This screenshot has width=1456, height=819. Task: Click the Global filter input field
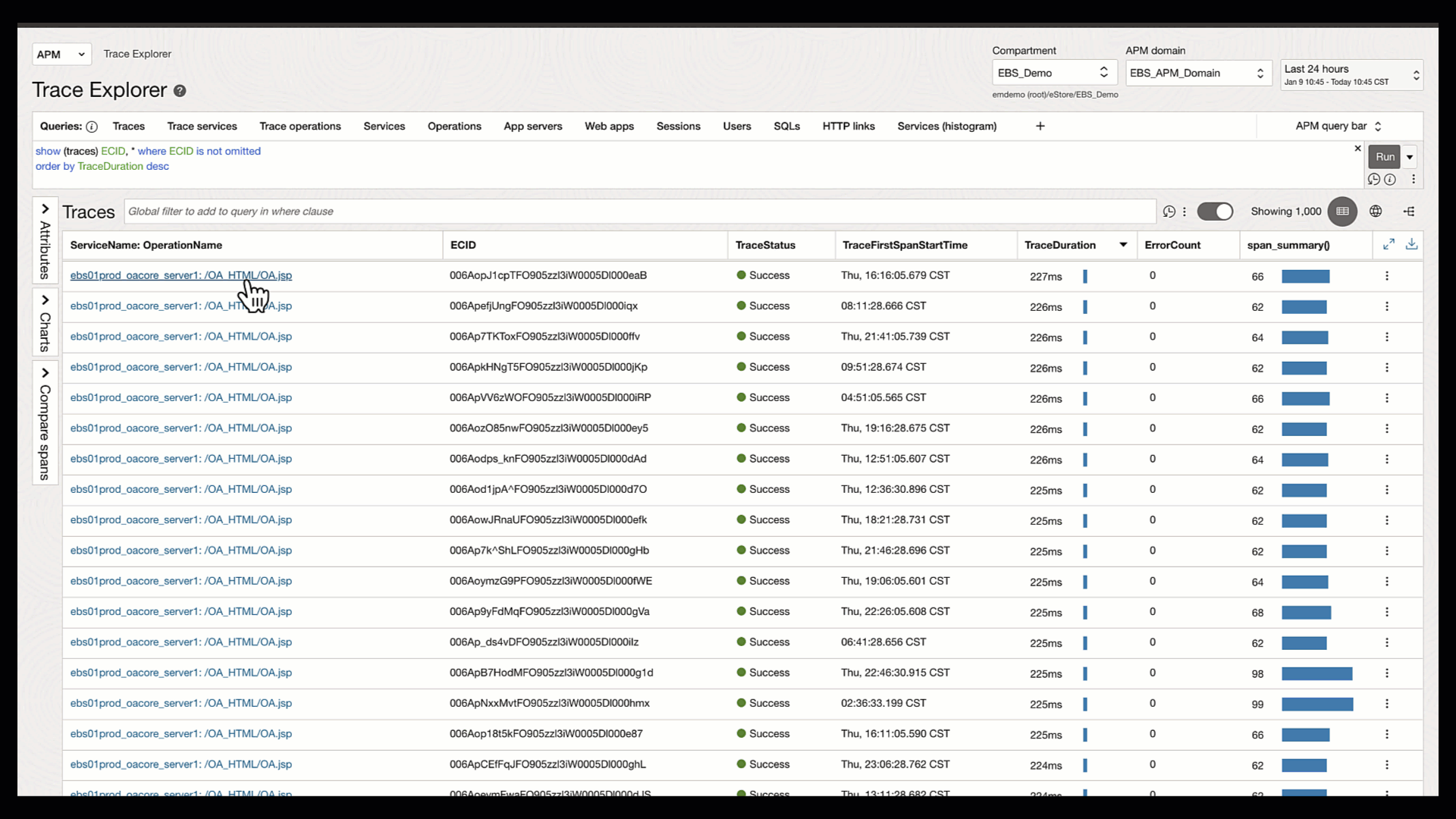click(x=639, y=212)
